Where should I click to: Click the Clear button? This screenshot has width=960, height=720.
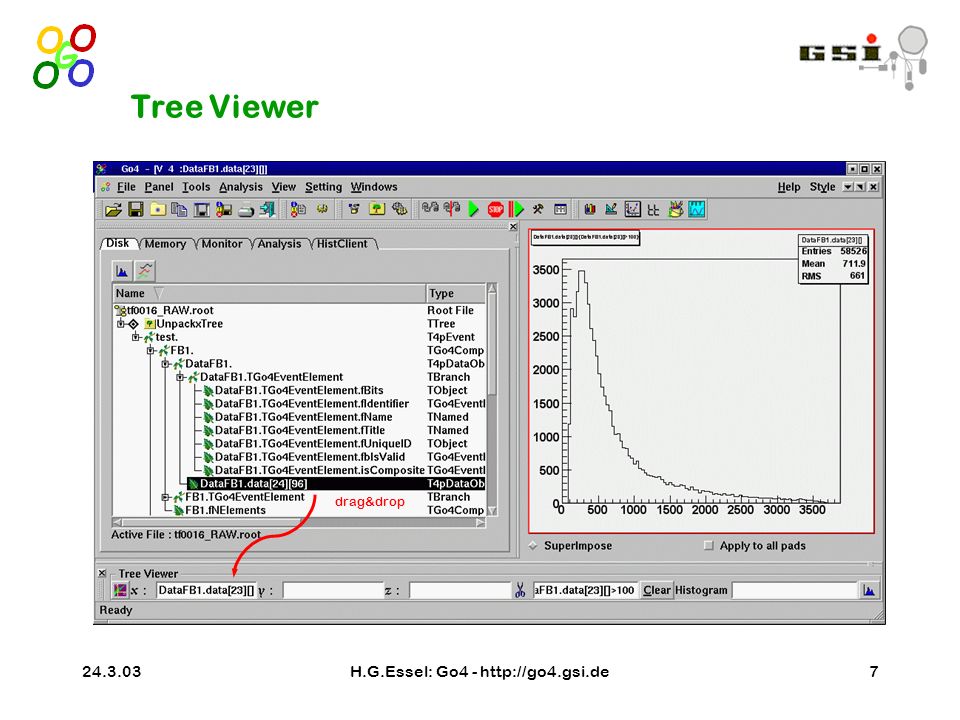657,590
